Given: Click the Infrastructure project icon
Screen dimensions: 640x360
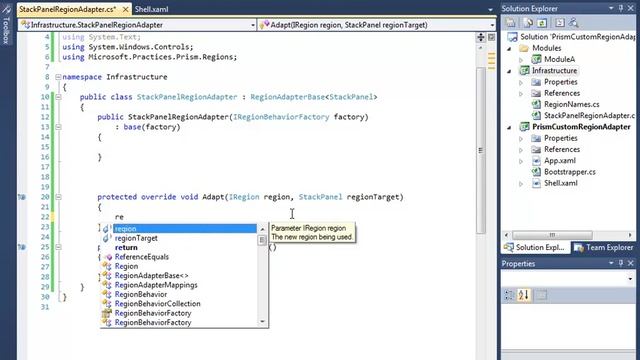Looking at the screenshot, I should coord(524,71).
